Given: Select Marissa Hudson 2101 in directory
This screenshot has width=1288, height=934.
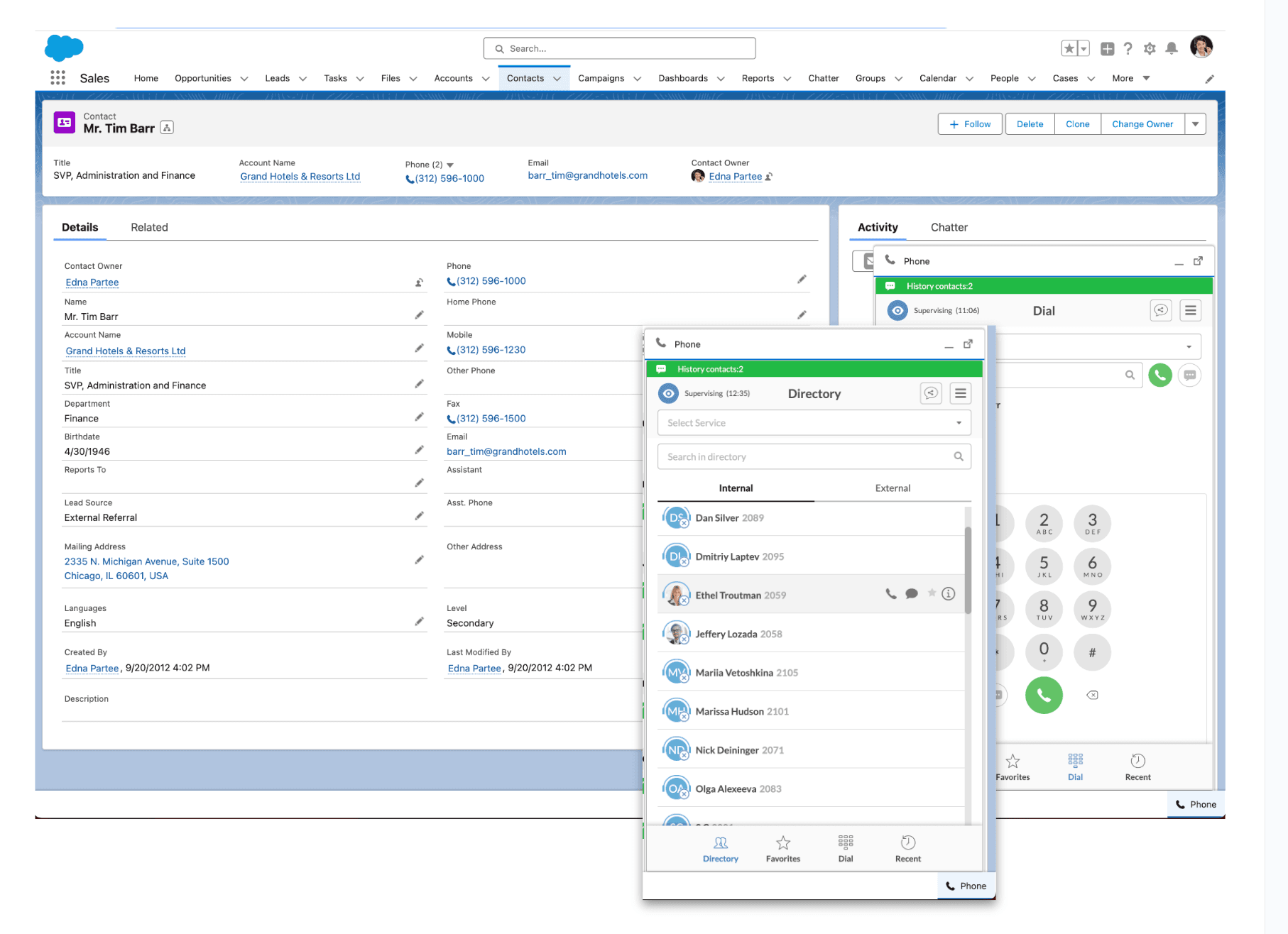Looking at the screenshot, I should pos(811,711).
